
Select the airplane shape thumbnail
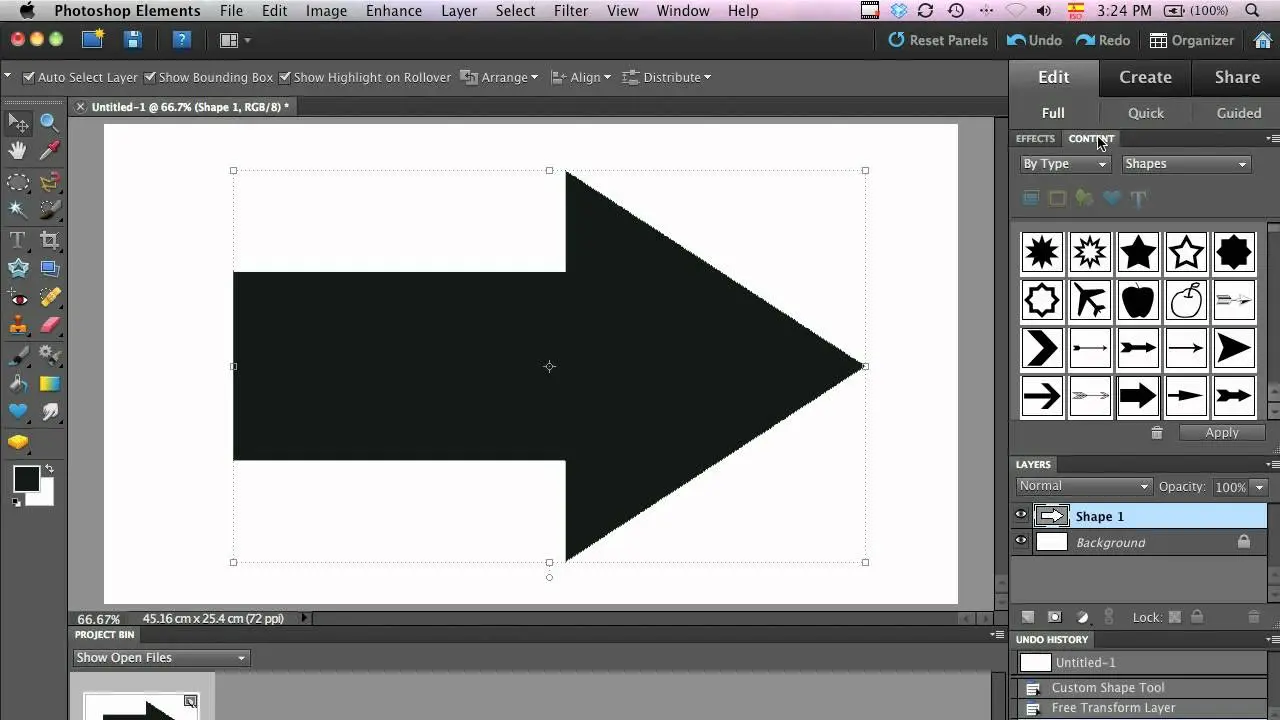(x=1090, y=300)
